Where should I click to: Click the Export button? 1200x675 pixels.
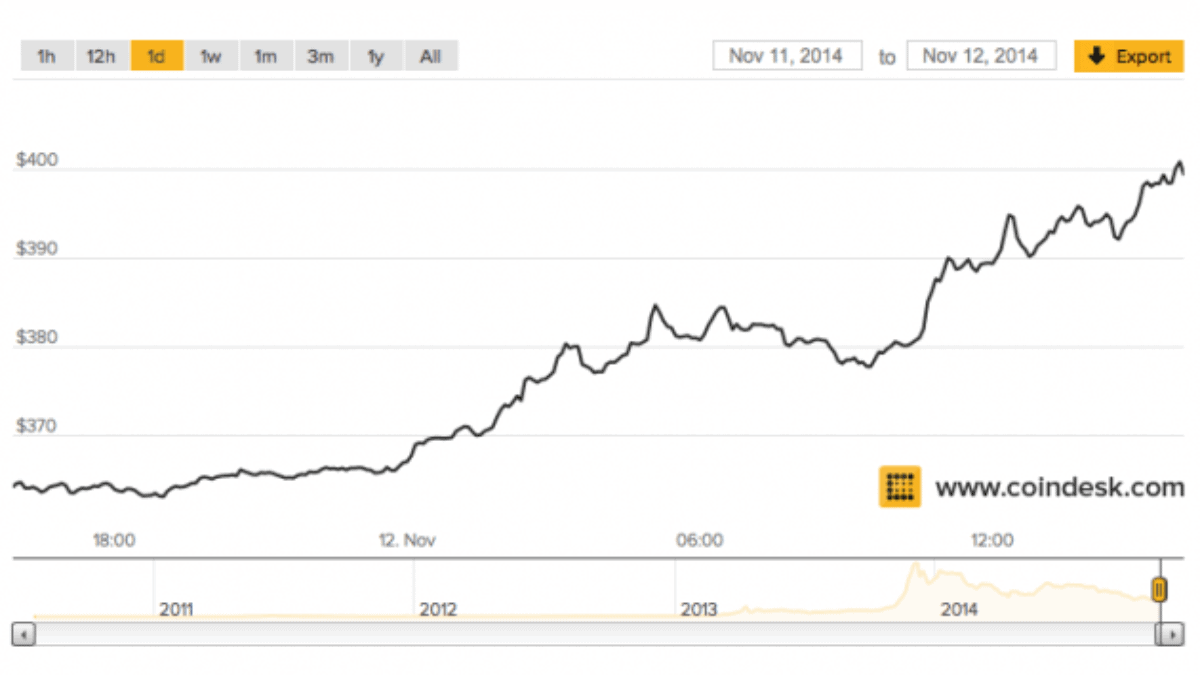(x=1128, y=56)
